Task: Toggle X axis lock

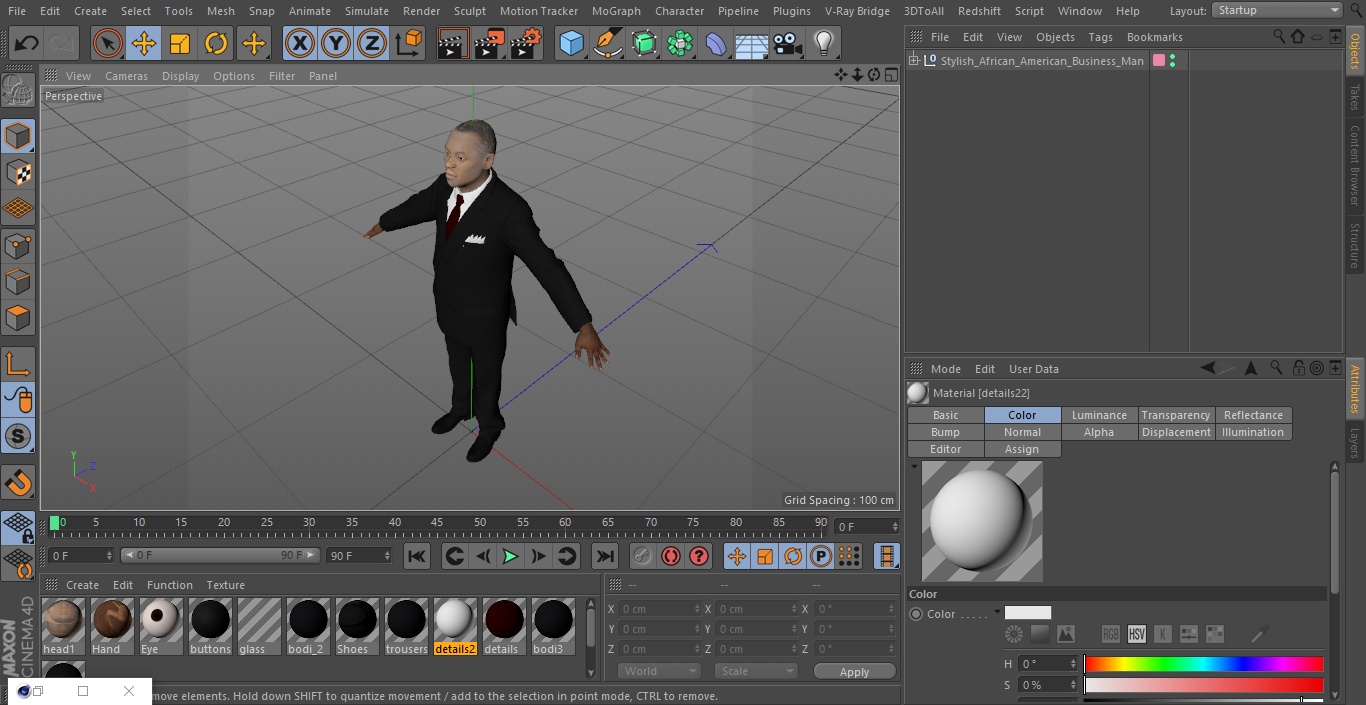Action: 300,43
